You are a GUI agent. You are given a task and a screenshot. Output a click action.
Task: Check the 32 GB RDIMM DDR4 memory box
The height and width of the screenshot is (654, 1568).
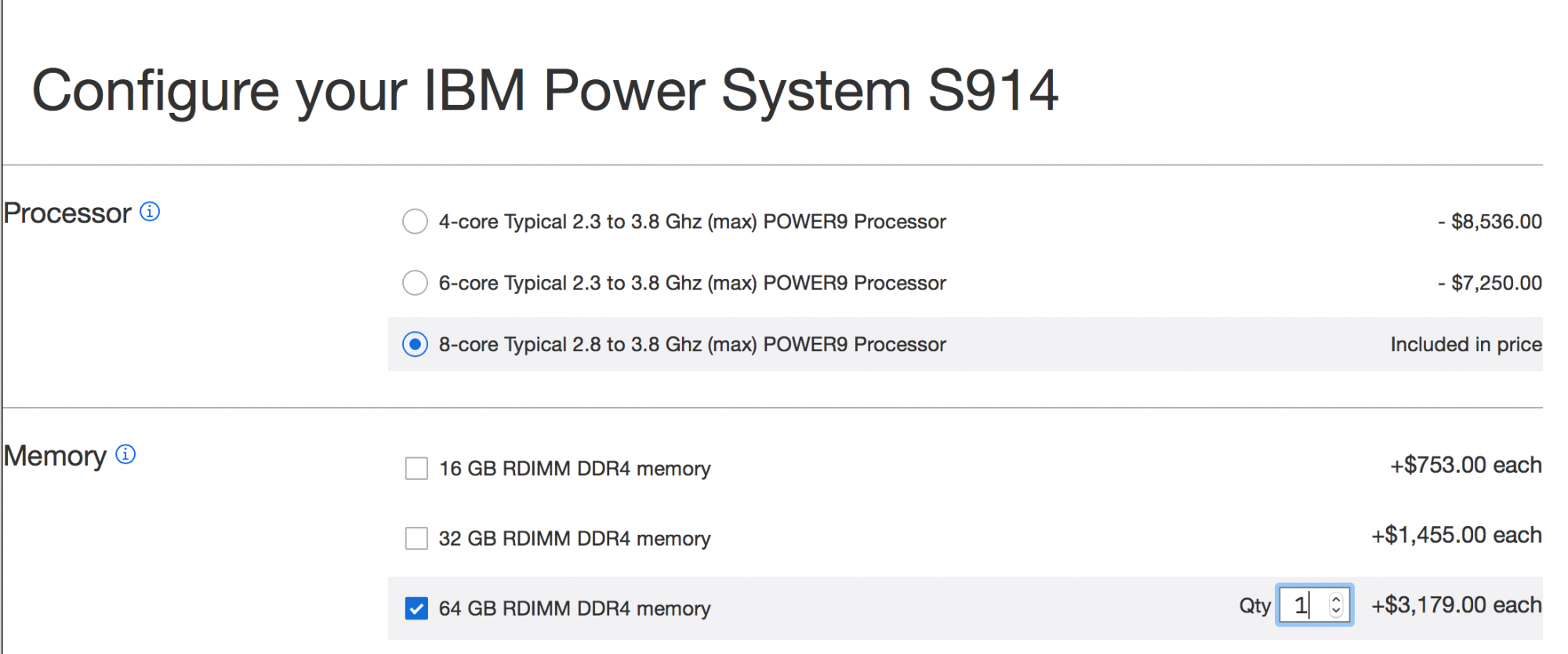(416, 538)
